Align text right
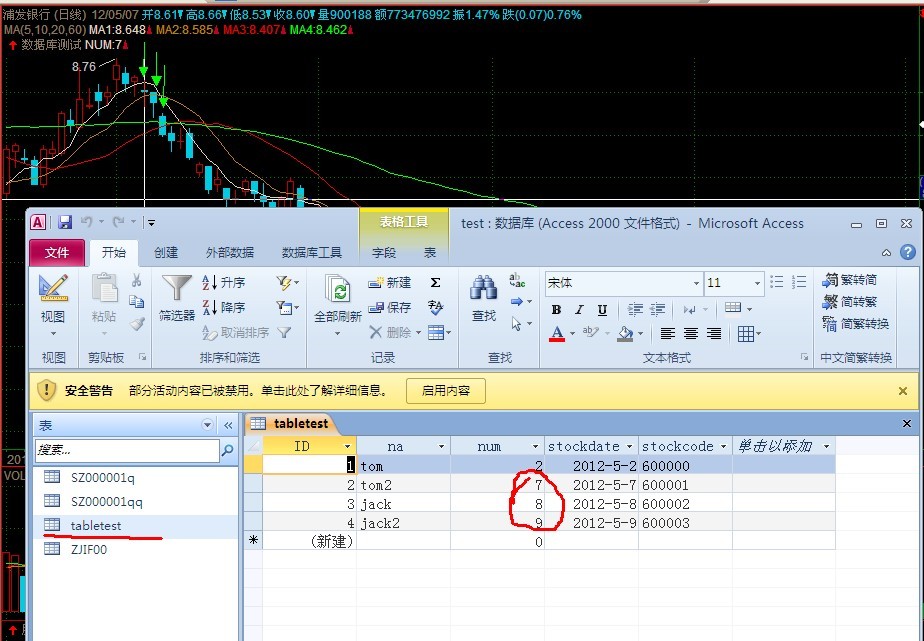 pos(714,334)
